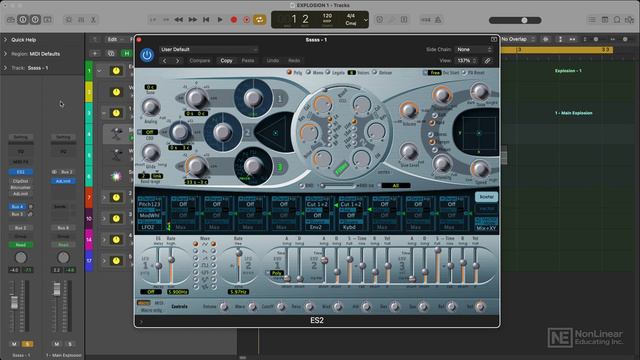Click the red Record button
This screenshot has width=640, height=360.
234,20
